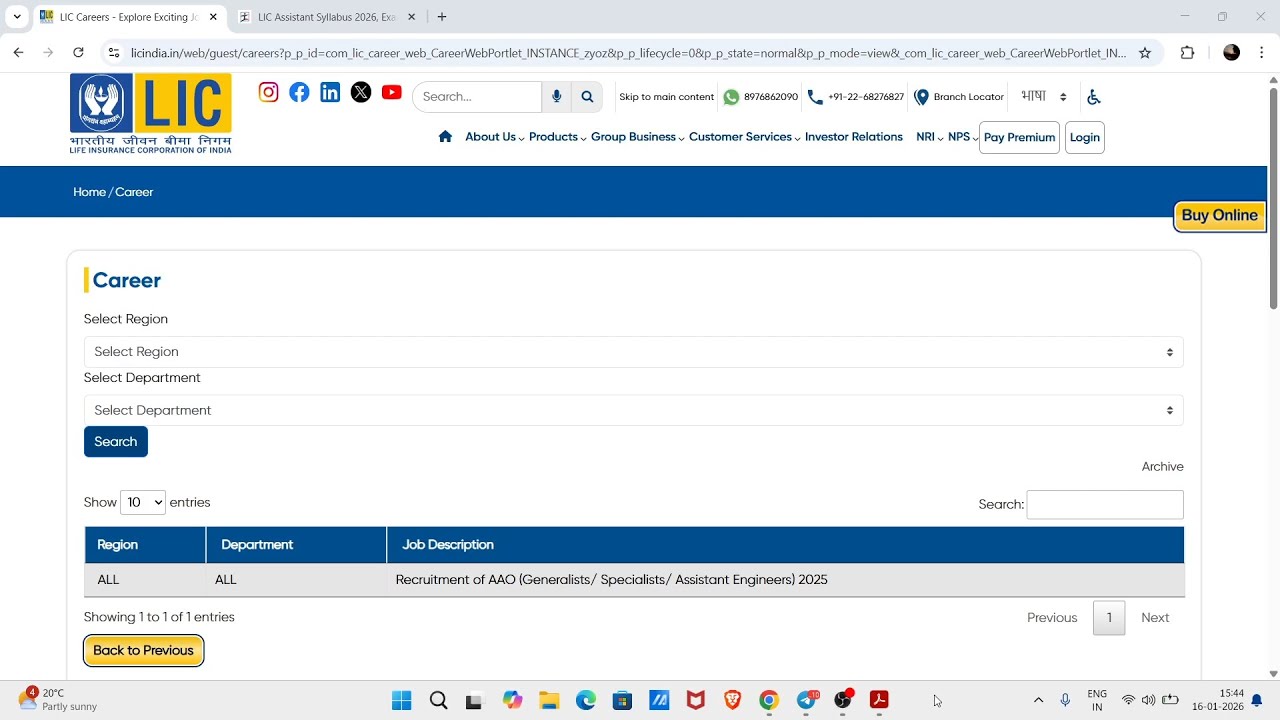
Task: Focus the header Search... input box
Action: pos(477,97)
